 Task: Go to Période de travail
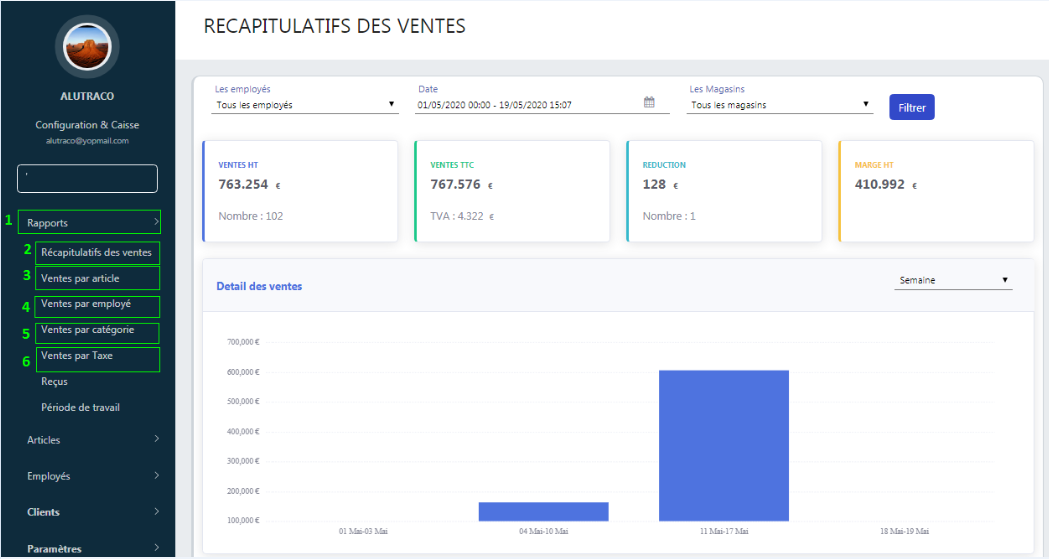tap(80, 408)
